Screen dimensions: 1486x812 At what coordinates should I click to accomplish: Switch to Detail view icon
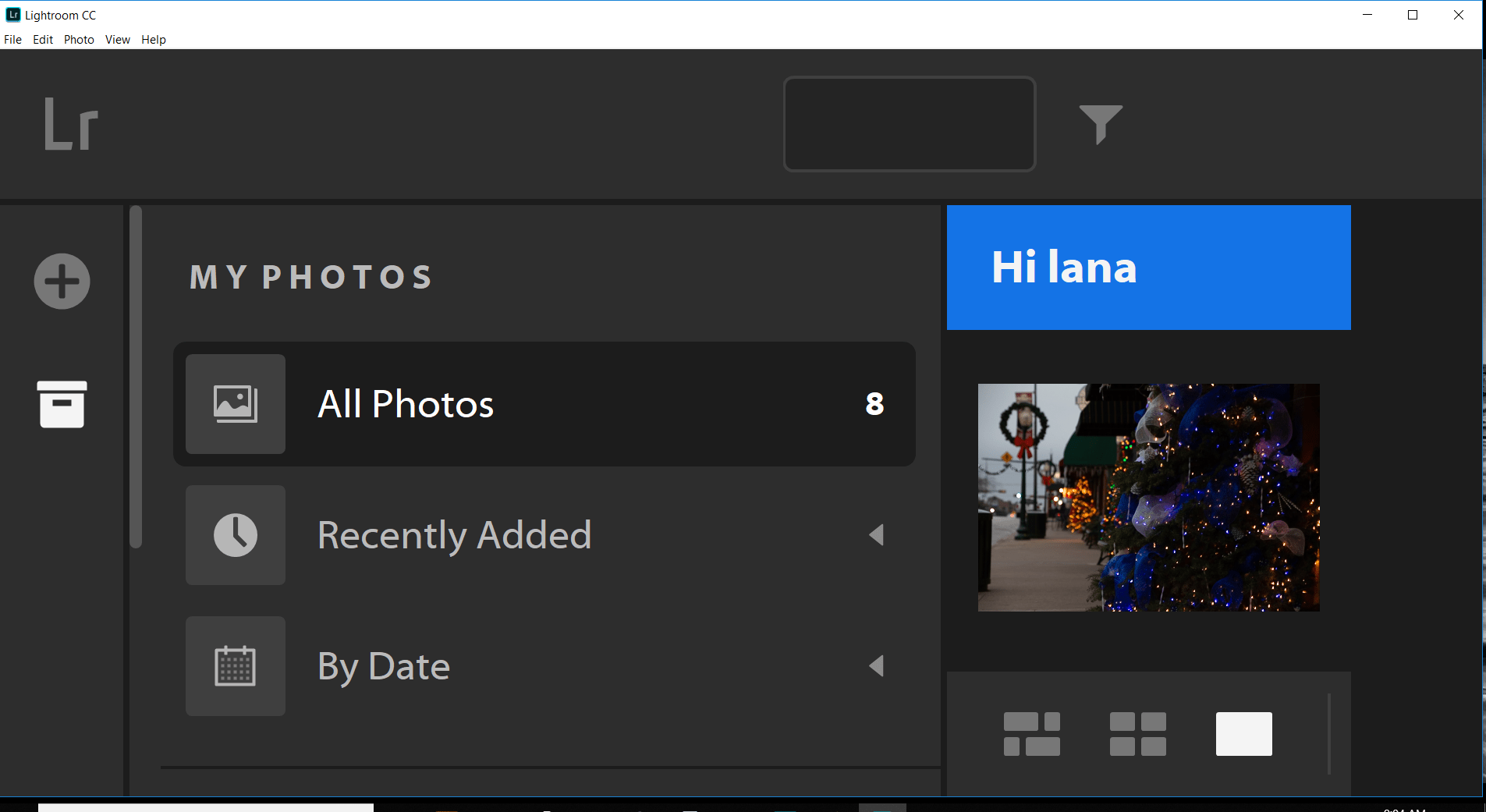coord(1243,733)
